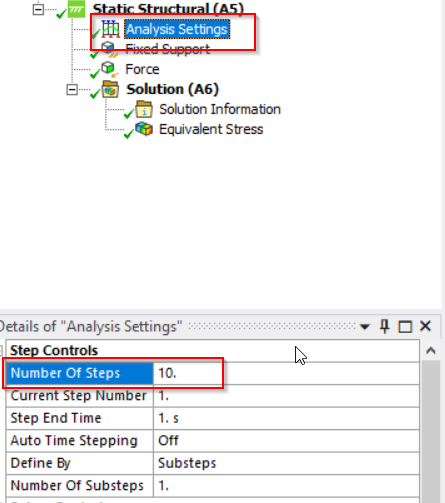The height and width of the screenshot is (503, 445).
Task: Select Force in the outline tree
Action: coord(142,69)
